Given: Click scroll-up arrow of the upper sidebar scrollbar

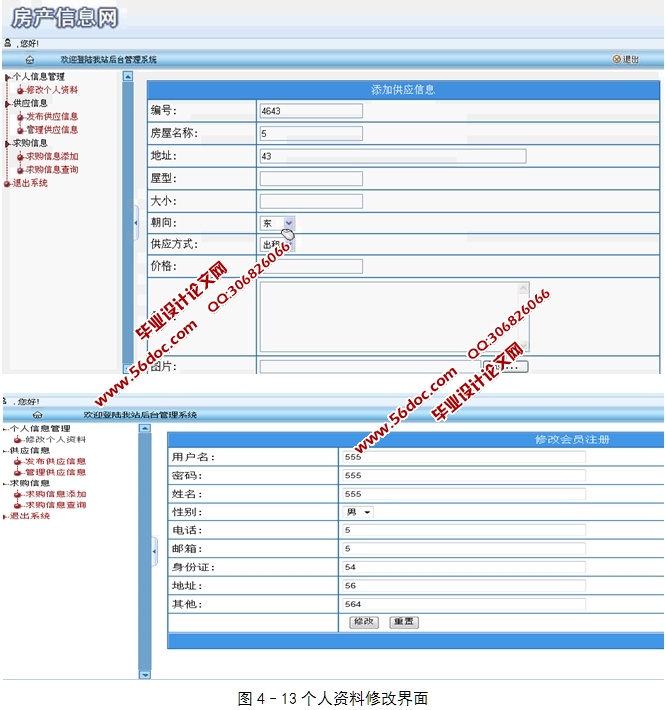Looking at the screenshot, I should [x=127, y=76].
